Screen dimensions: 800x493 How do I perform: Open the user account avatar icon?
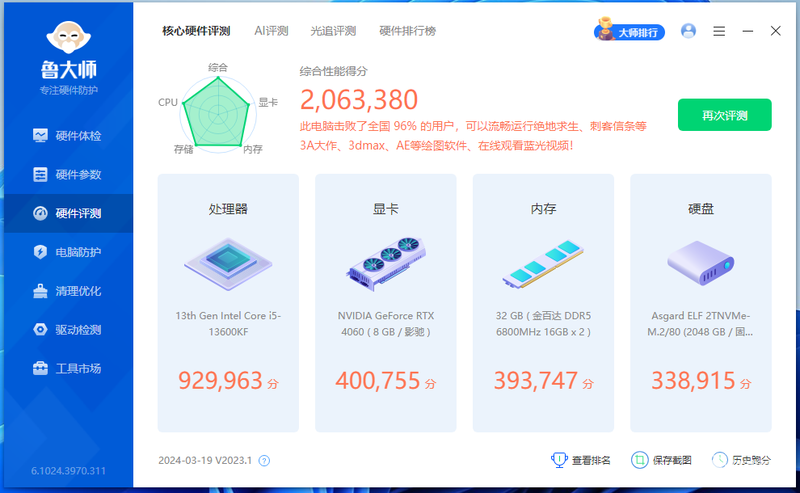click(688, 31)
